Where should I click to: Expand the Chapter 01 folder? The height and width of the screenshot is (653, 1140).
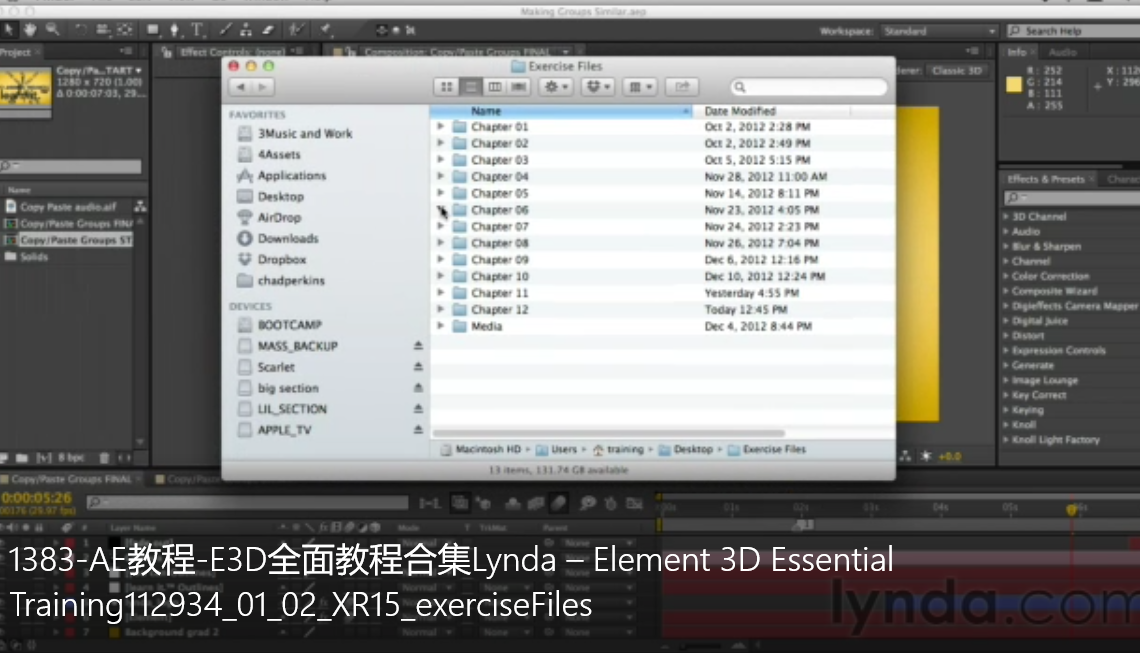pos(440,127)
